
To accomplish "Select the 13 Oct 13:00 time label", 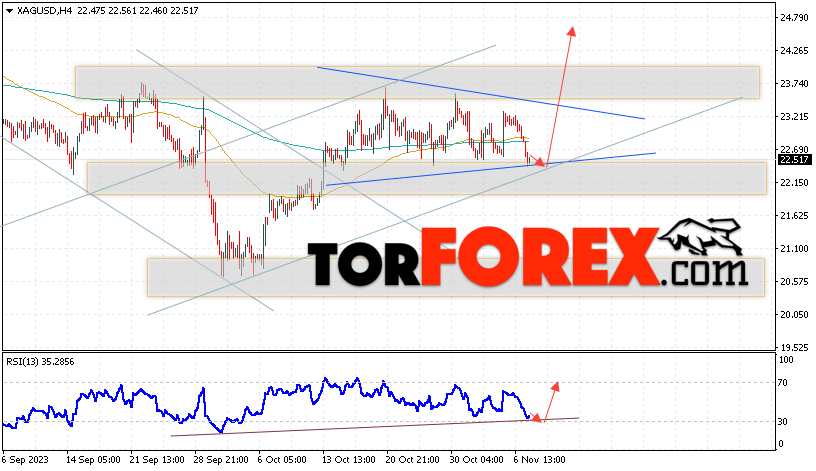I will tap(348, 460).
